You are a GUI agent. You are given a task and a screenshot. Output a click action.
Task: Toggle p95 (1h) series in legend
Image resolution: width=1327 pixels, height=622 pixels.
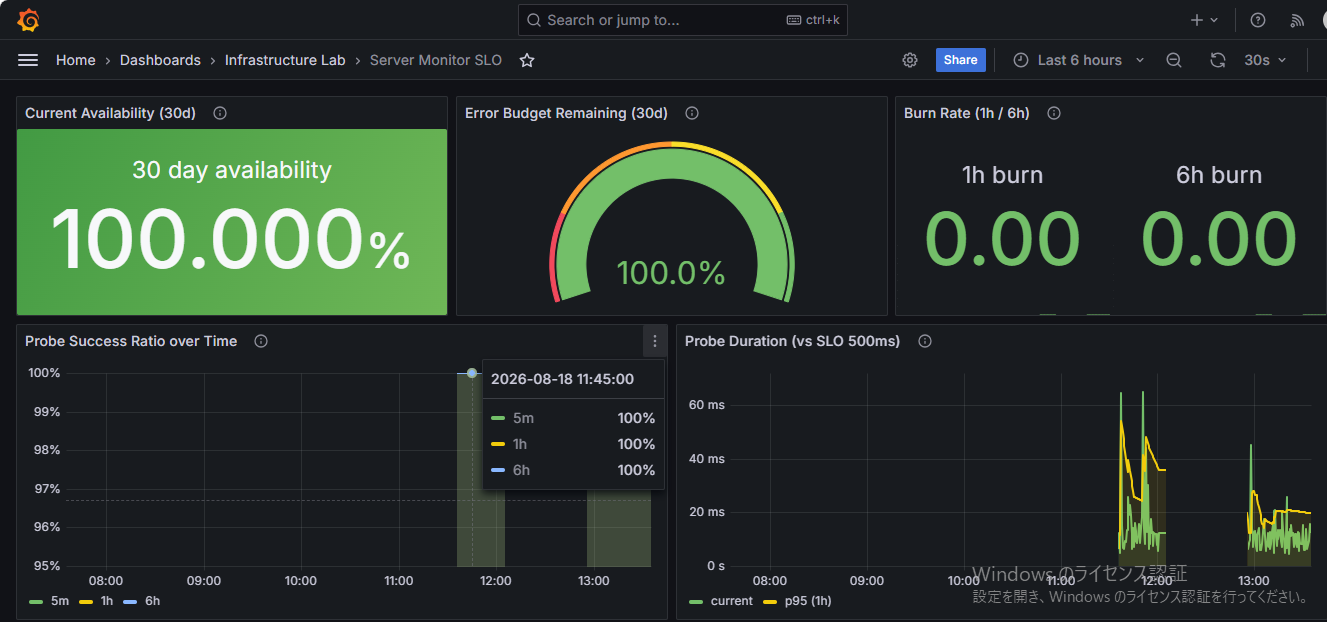click(797, 601)
